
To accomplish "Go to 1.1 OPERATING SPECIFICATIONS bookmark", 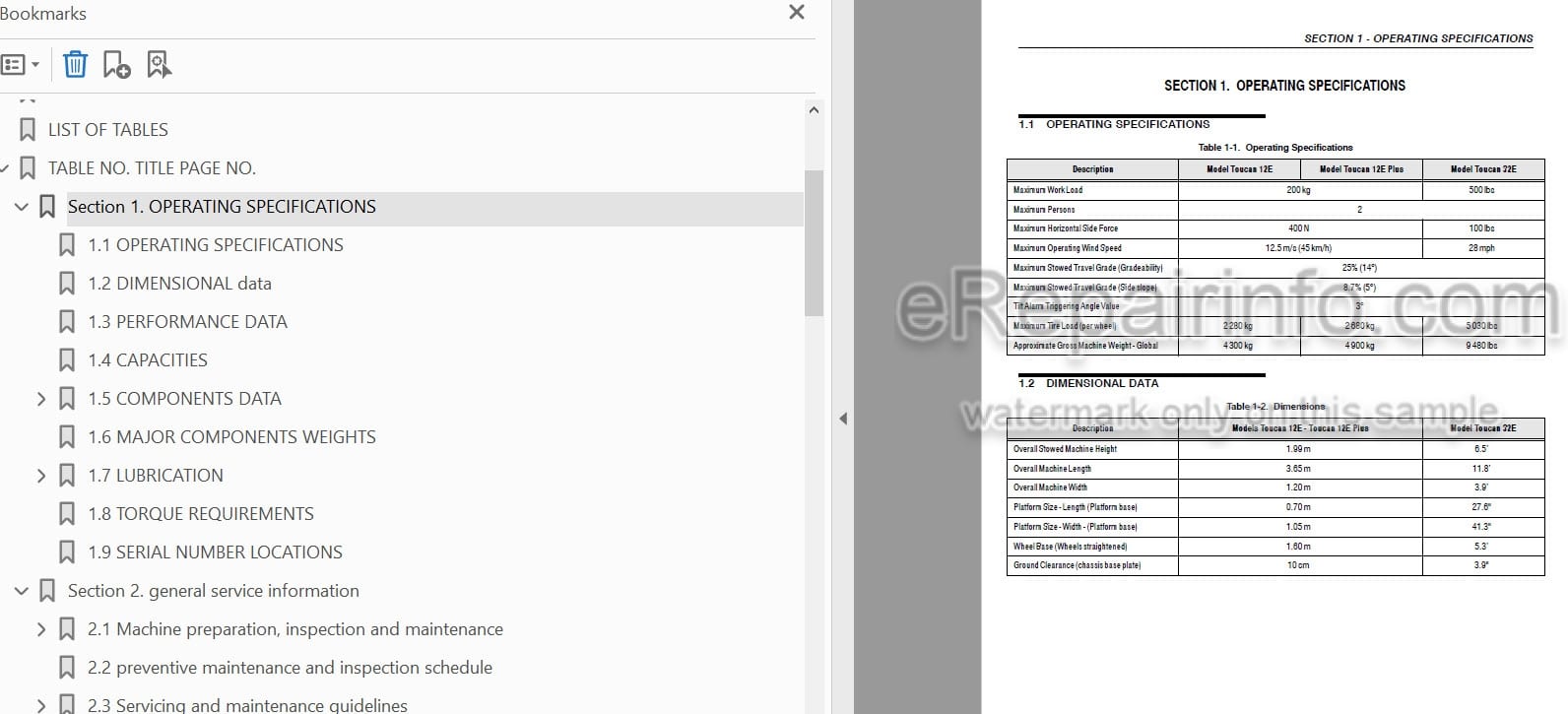I will coord(216,245).
